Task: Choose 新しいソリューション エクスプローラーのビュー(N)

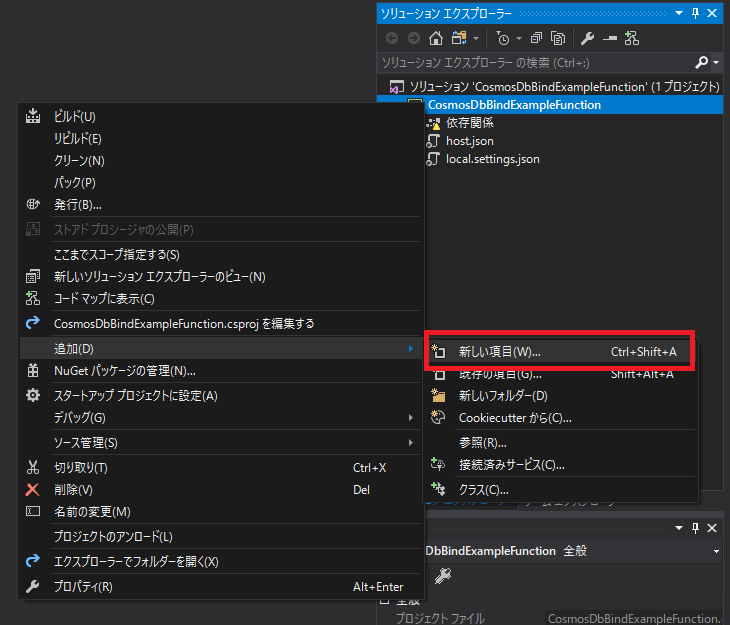Action: click(221, 277)
